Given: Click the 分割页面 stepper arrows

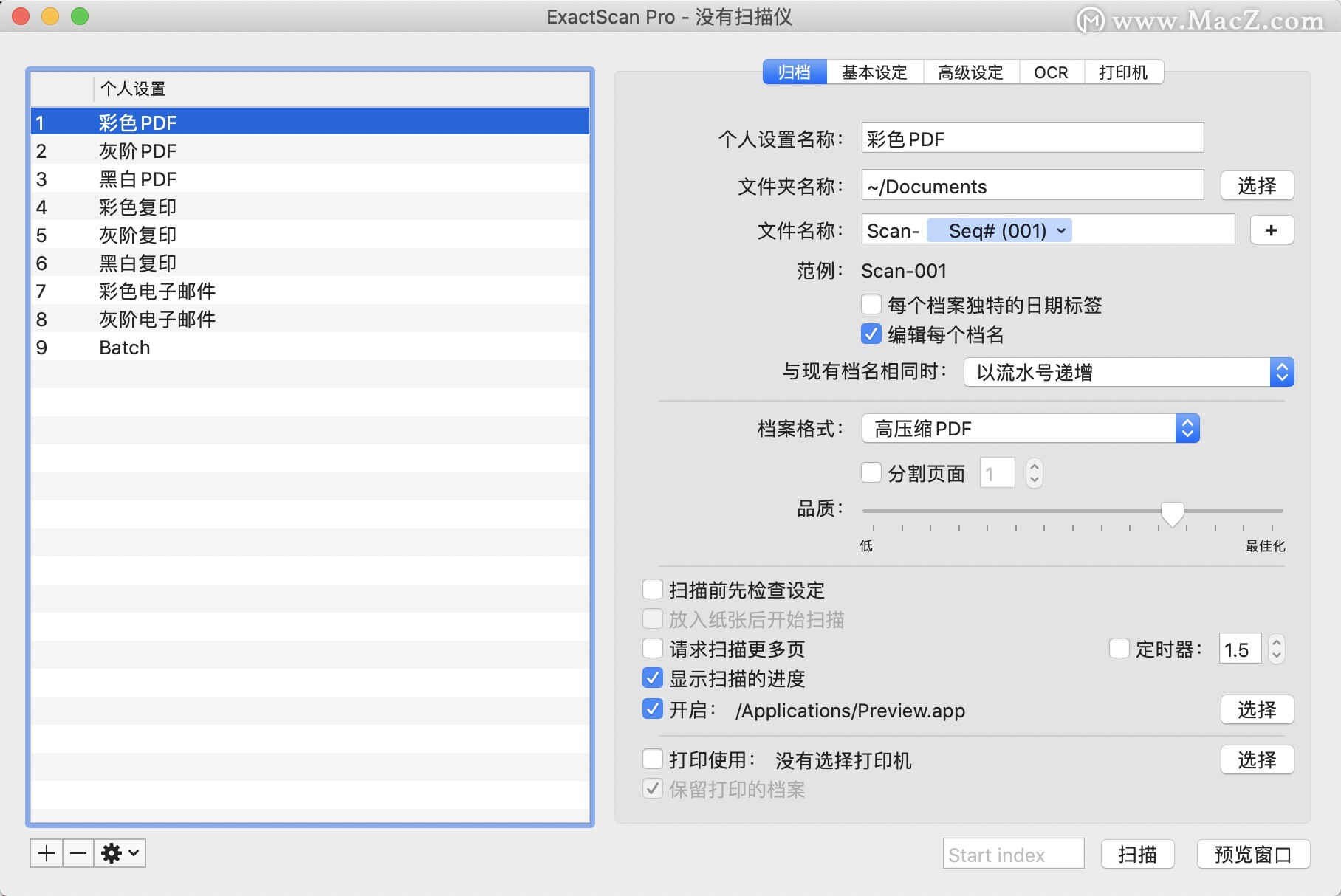Looking at the screenshot, I should click(x=1035, y=473).
